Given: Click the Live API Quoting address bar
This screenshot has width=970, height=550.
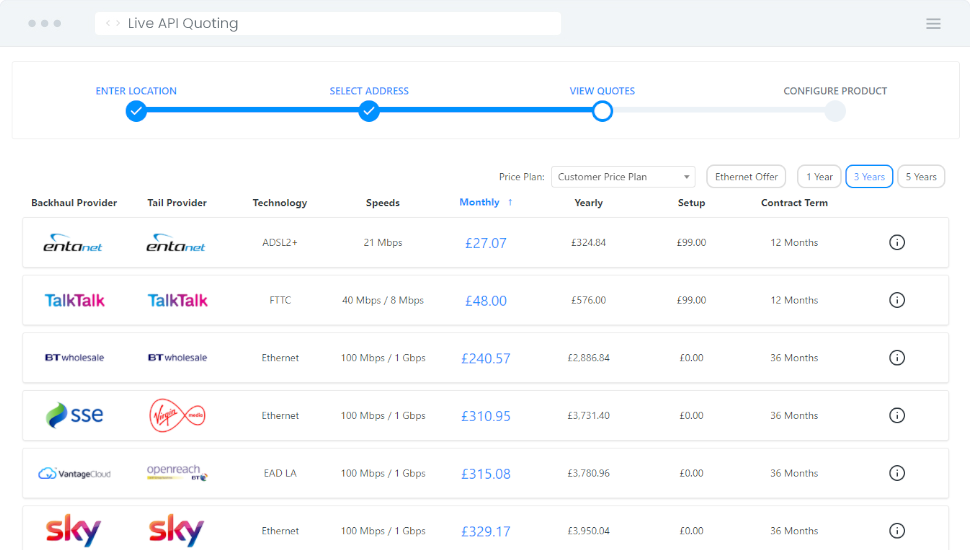Looking at the screenshot, I should 328,24.
